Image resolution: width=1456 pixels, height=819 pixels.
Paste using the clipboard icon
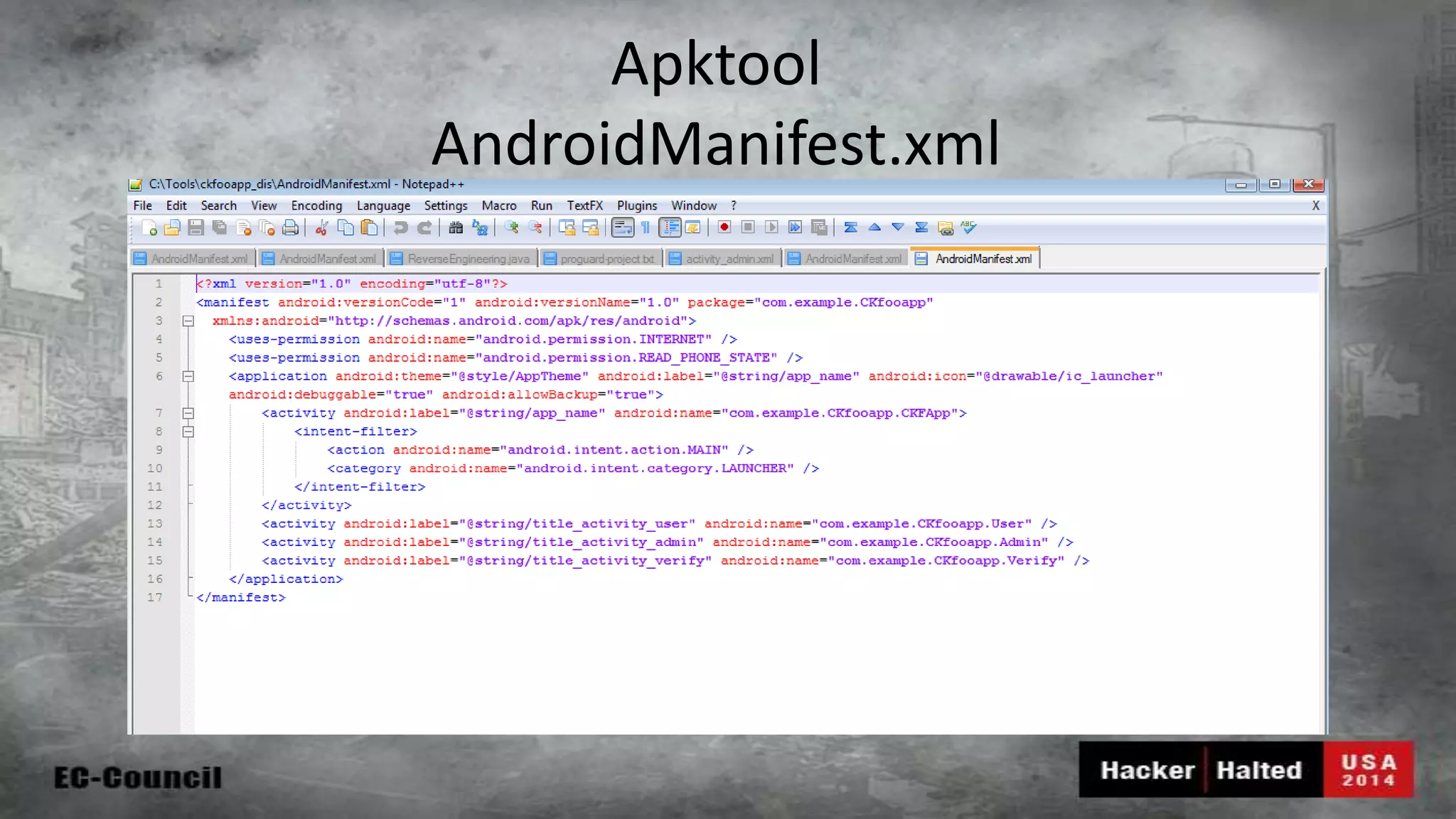pos(369,227)
